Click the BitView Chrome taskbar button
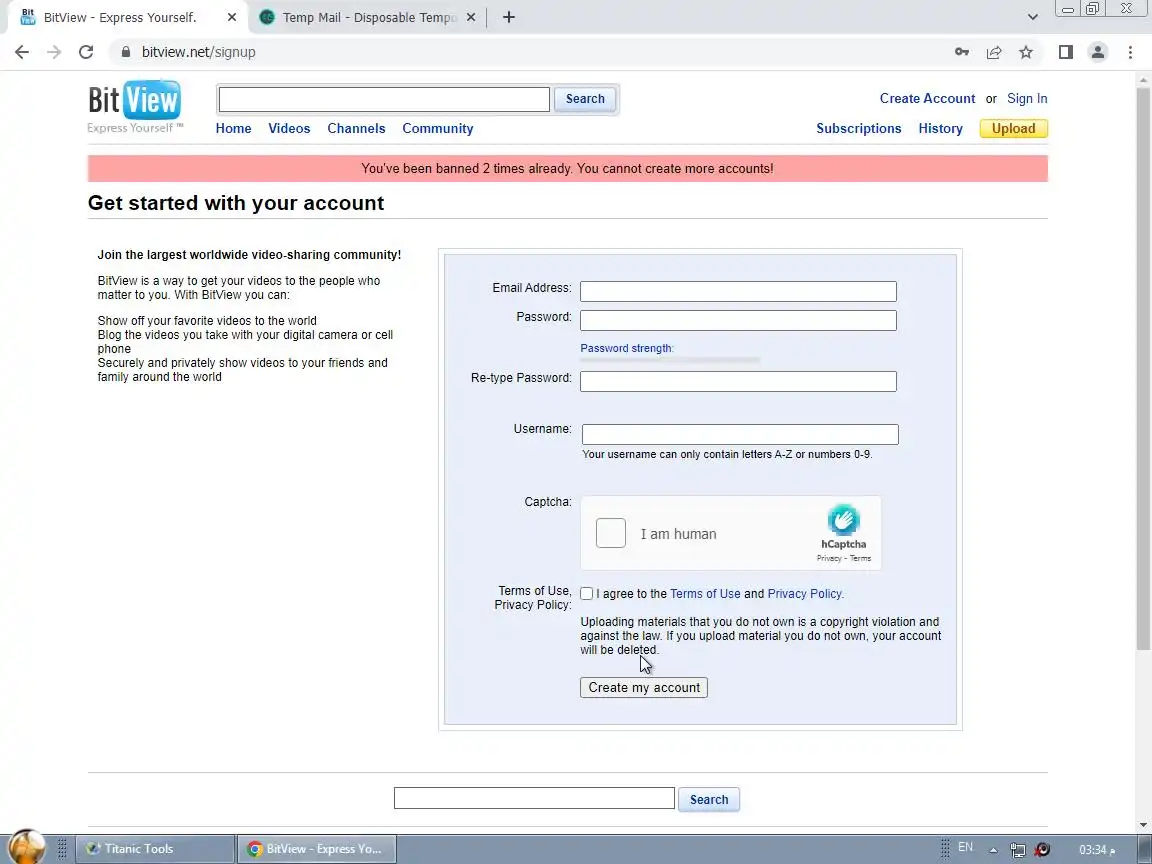1152x864 pixels. click(x=317, y=849)
